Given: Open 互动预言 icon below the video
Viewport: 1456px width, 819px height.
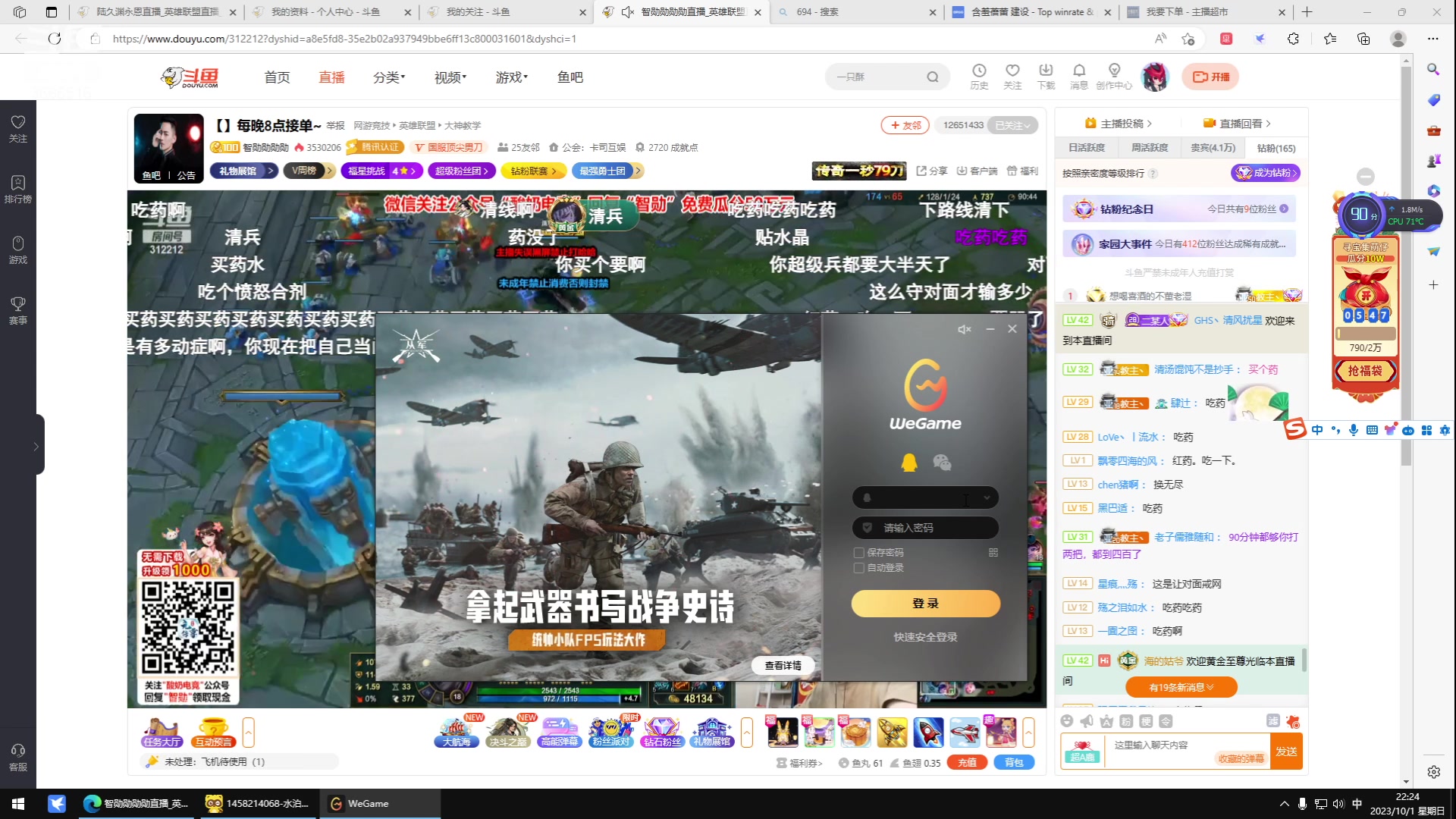Looking at the screenshot, I should point(213,733).
